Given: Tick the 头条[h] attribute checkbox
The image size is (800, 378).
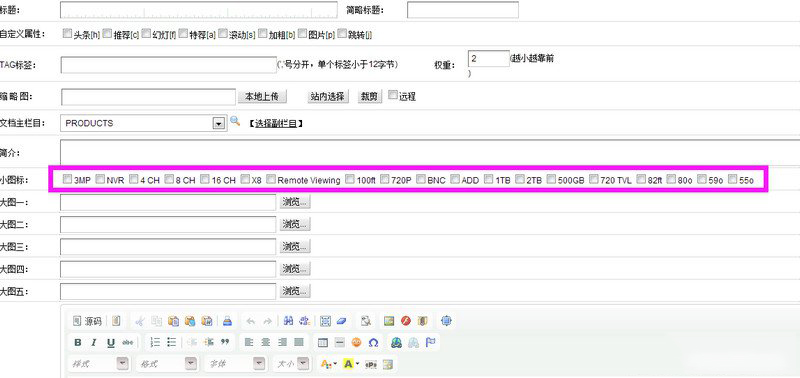Looking at the screenshot, I should 67,34.
